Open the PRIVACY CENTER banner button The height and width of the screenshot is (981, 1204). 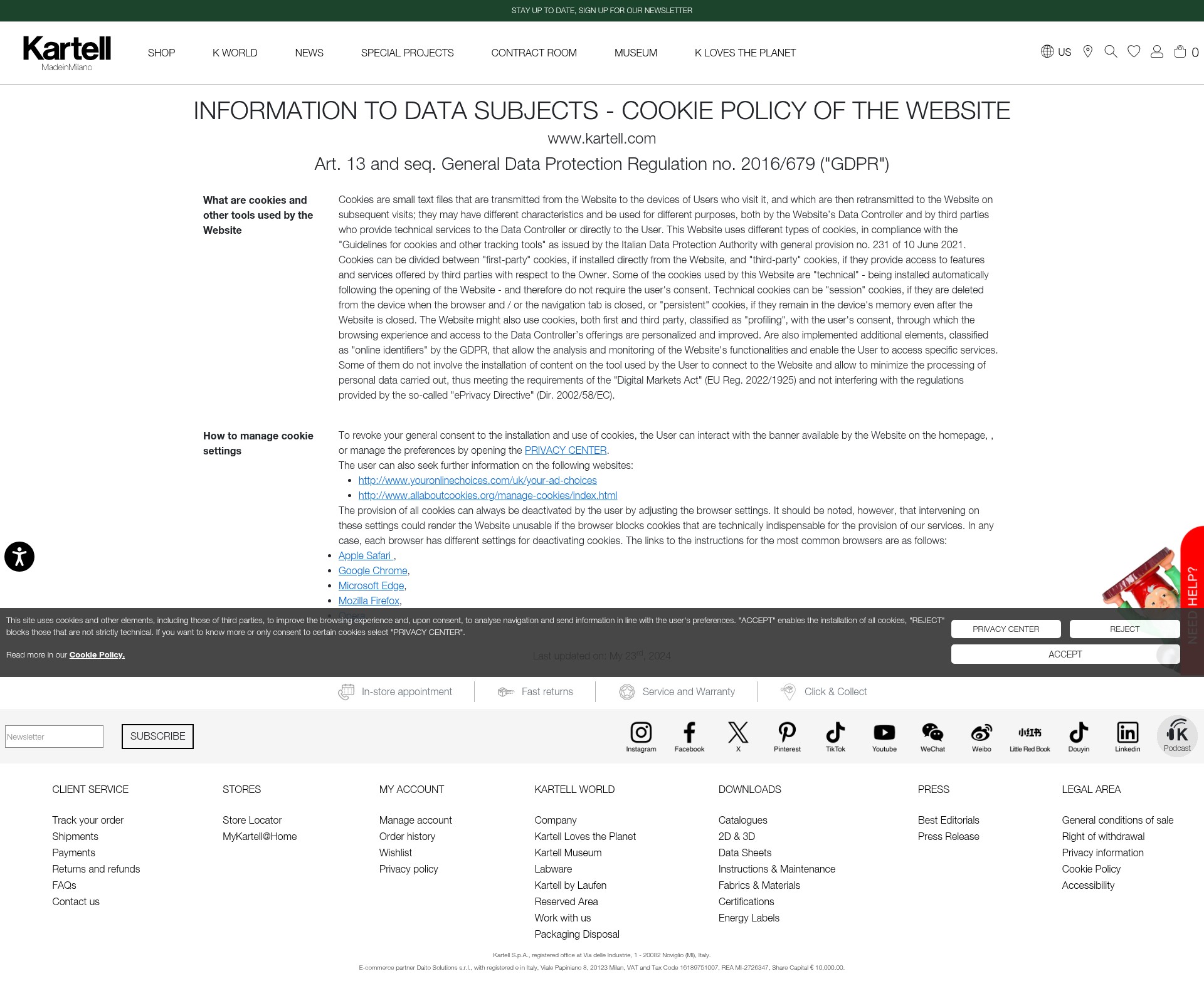point(1006,629)
